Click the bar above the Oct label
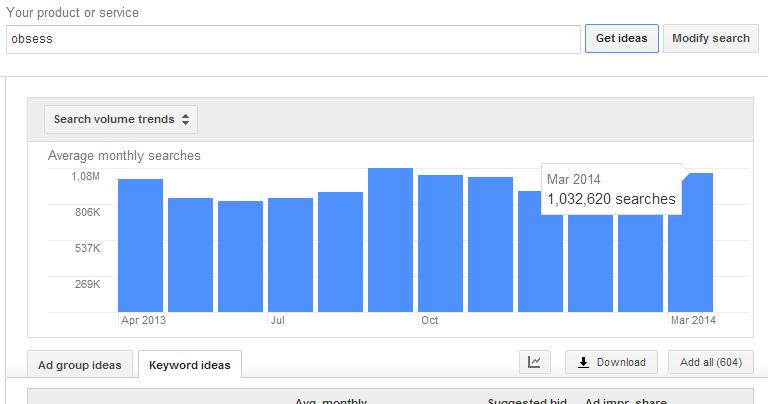 coord(440,243)
